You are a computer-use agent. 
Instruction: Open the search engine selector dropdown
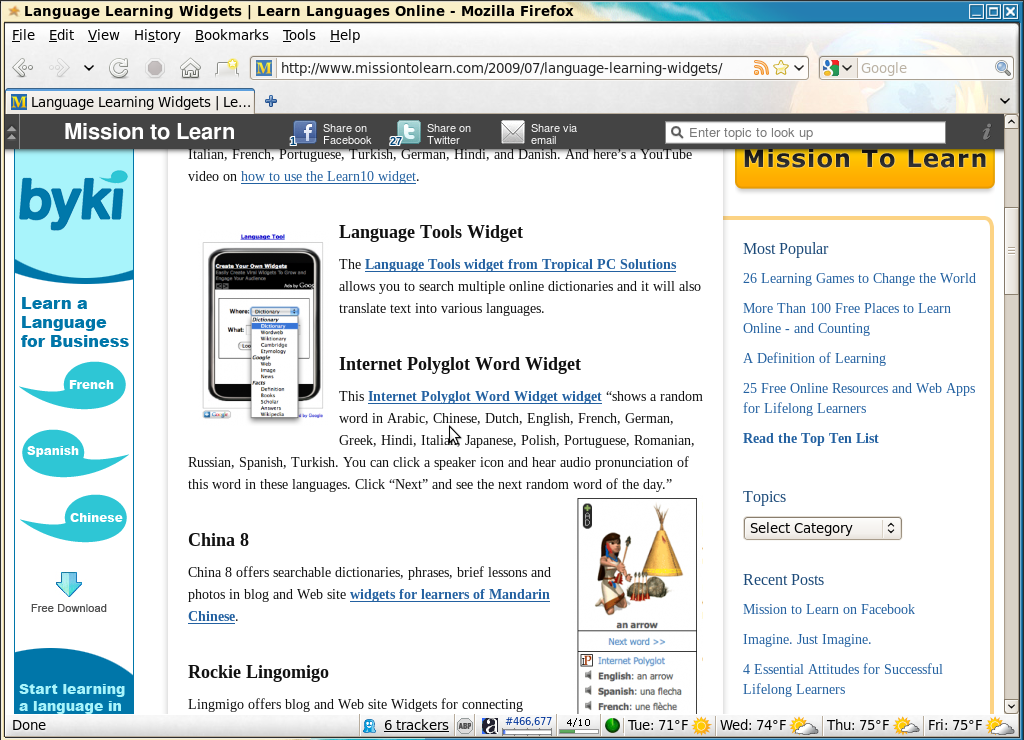tap(847, 68)
